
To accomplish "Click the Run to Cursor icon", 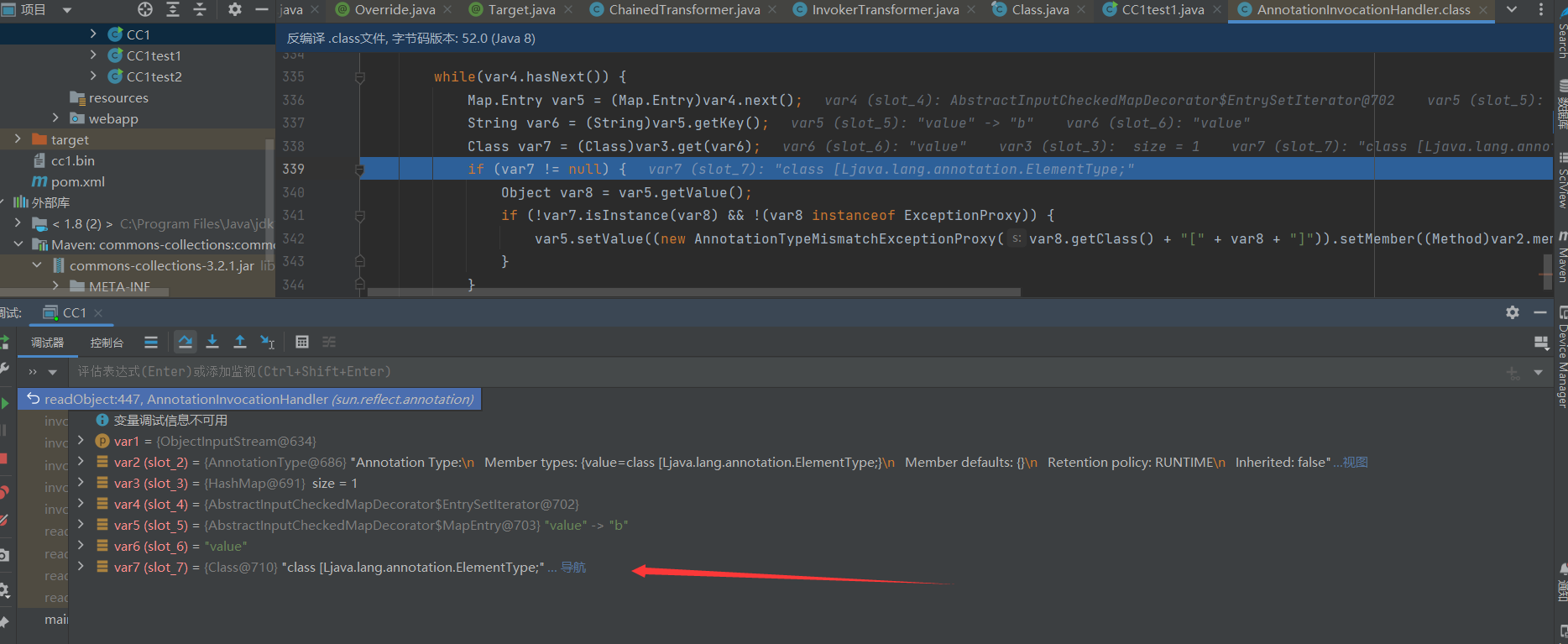I will [x=268, y=342].
